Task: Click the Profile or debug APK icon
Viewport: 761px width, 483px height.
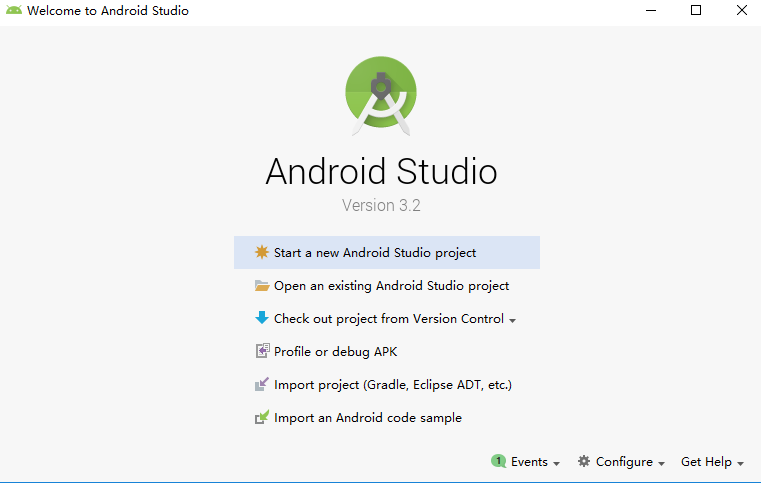Action: pyautogui.click(x=262, y=350)
